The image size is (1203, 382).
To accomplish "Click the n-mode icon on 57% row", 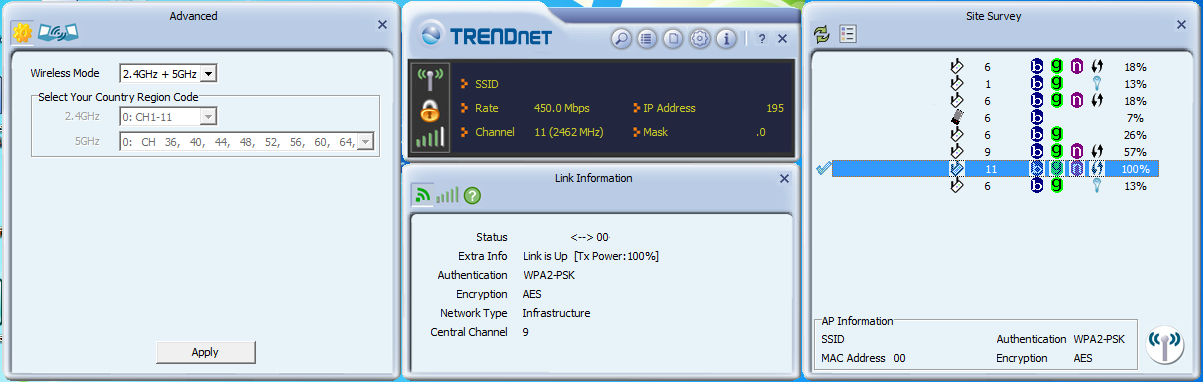I will [1076, 152].
